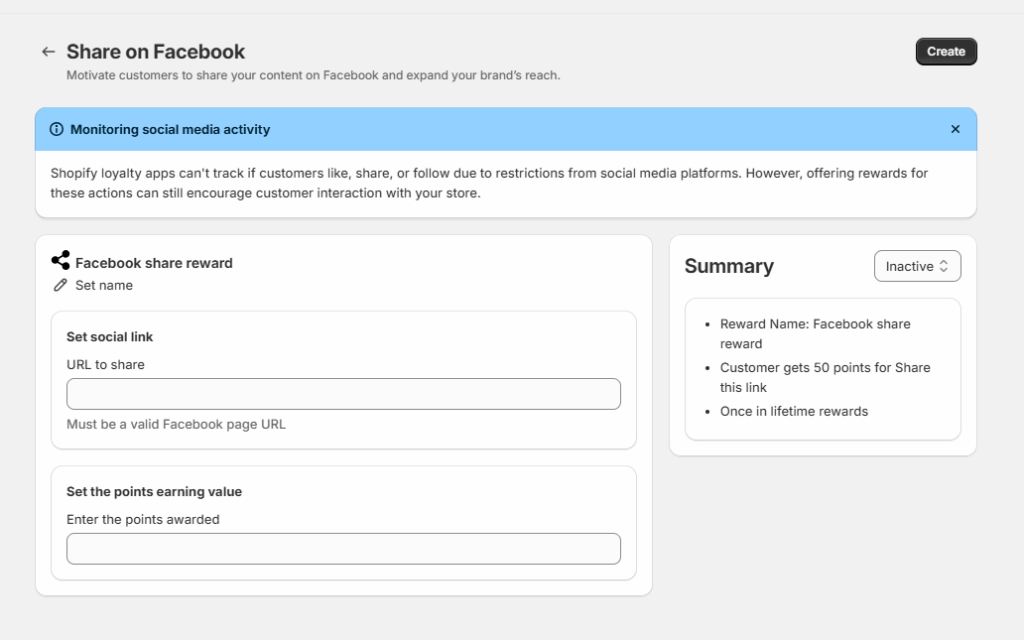This screenshot has width=1024, height=640.
Task: Click the Summary heading
Action: coord(729,266)
